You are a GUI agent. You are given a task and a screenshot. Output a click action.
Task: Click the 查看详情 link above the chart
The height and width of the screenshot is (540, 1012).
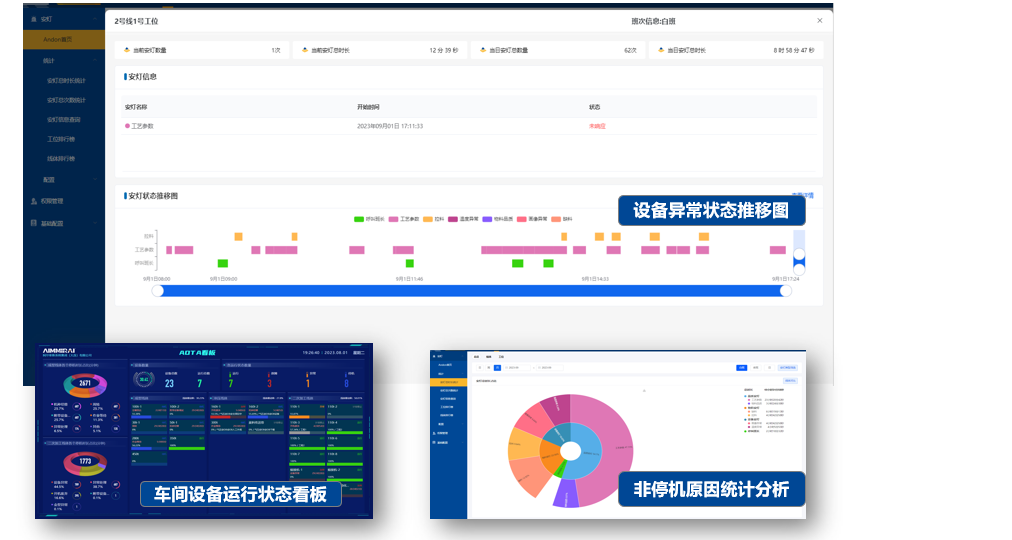(x=803, y=194)
